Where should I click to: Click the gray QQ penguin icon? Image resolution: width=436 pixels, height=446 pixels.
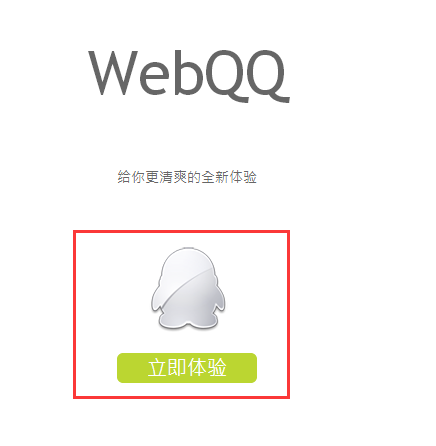[x=188, y=289]
